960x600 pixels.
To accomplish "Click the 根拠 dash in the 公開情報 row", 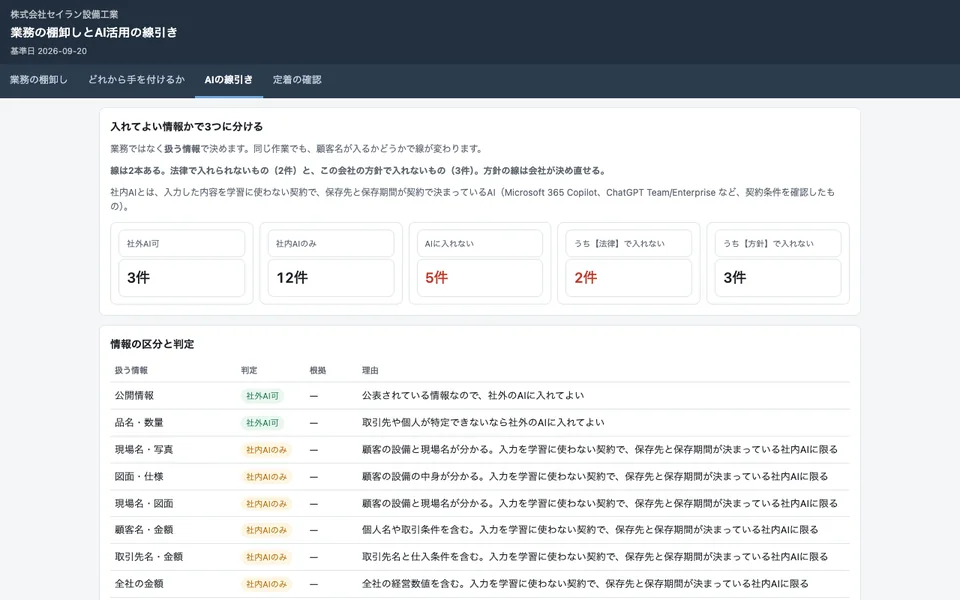I will coord(313,396).
